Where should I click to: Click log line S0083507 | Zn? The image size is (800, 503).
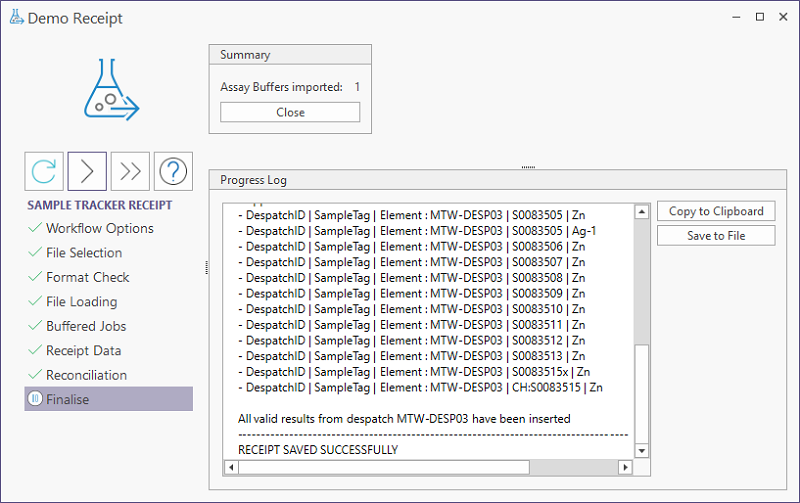[x=411, y=262]
